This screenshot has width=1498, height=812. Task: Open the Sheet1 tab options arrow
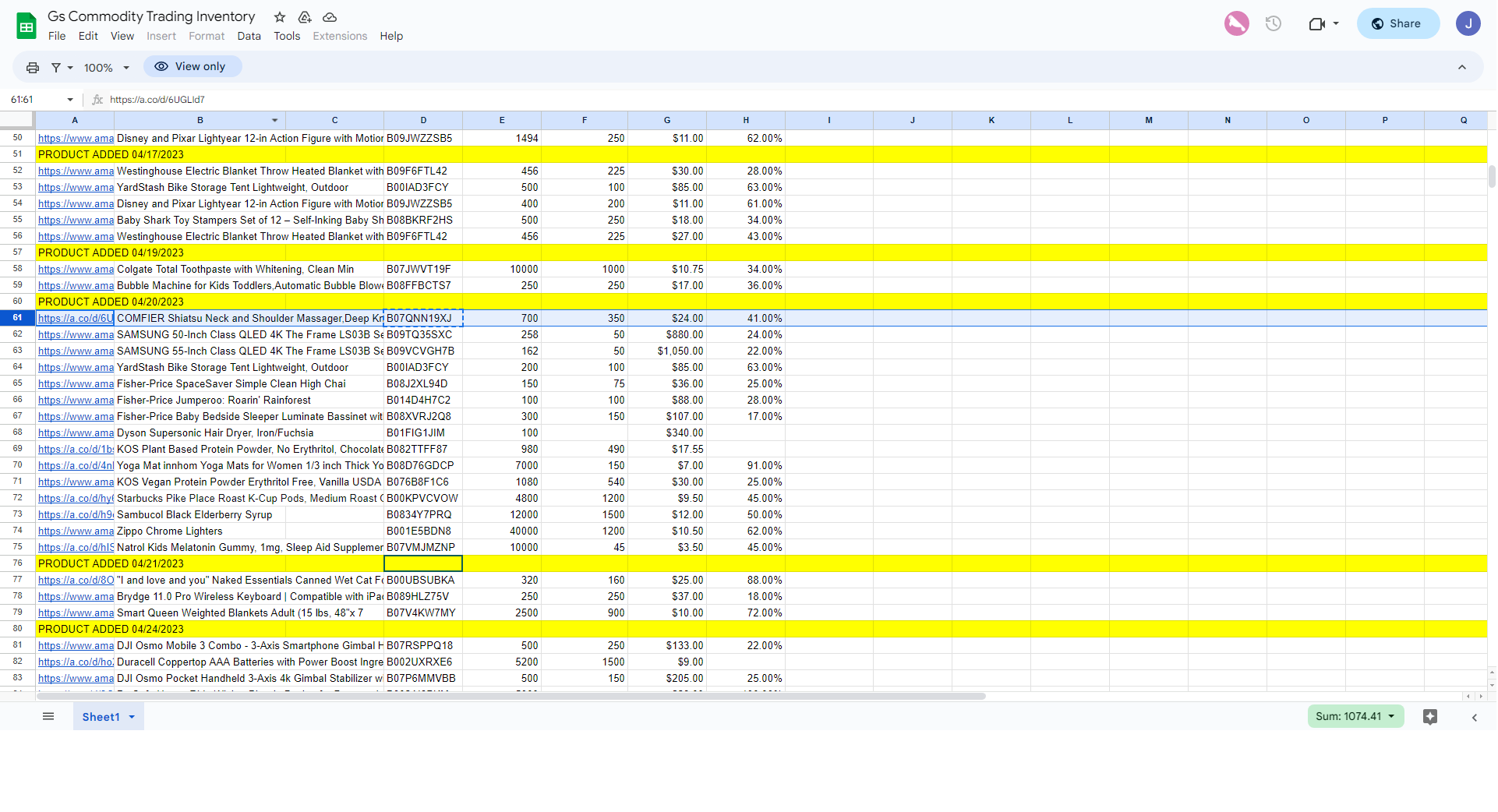[132, 717]
